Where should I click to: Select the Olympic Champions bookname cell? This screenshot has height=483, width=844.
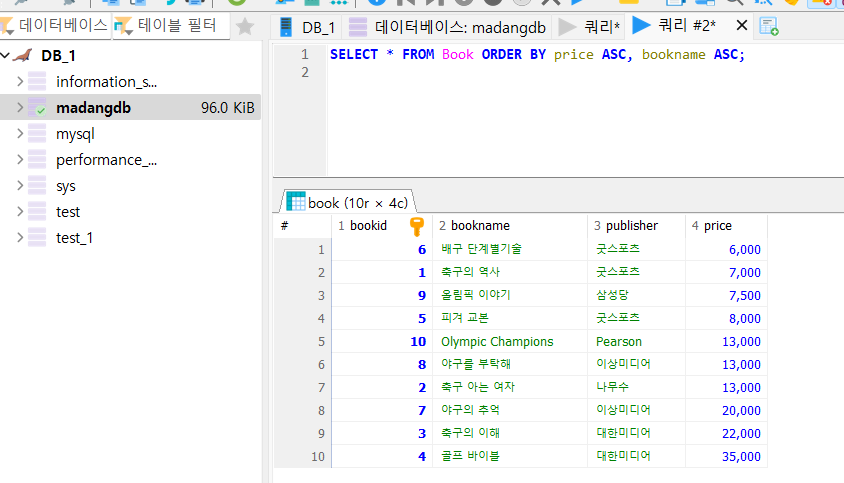click(510, 341)
